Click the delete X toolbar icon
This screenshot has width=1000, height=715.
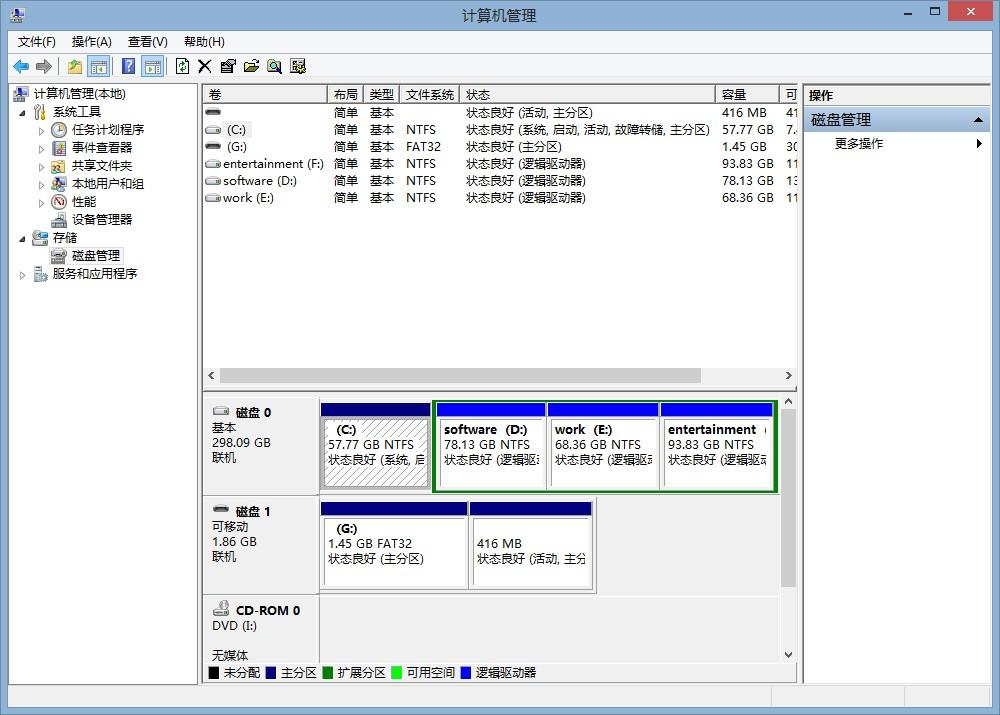point(205,66)
